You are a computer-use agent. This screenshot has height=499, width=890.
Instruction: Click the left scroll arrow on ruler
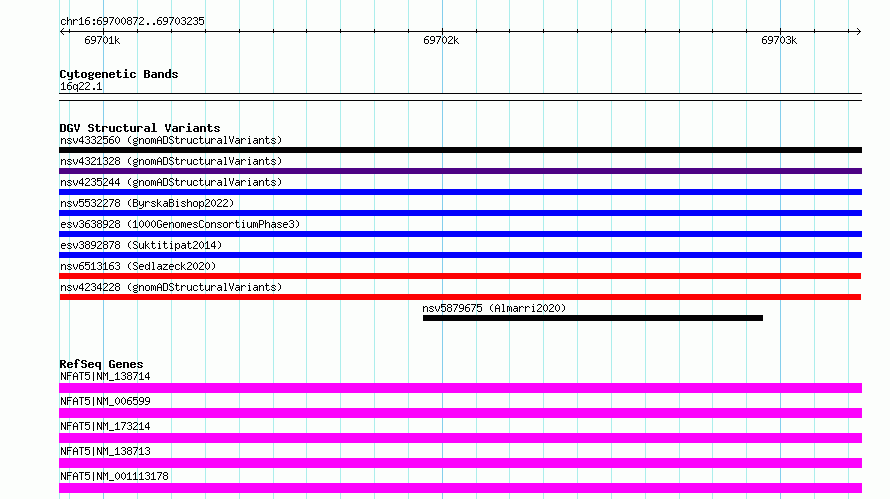(x=63, y=32)
